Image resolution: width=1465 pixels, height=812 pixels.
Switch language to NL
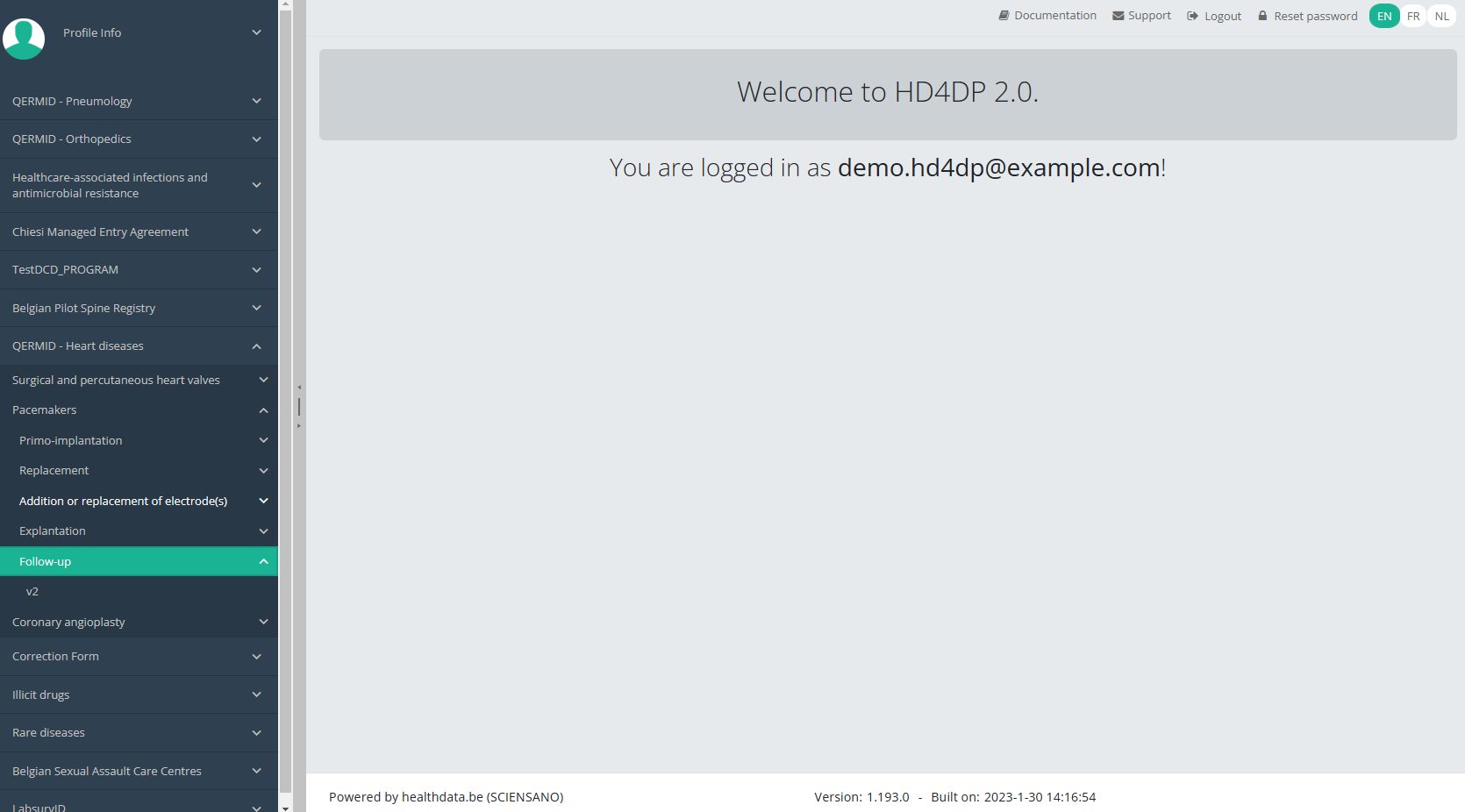click(1441, 16)
